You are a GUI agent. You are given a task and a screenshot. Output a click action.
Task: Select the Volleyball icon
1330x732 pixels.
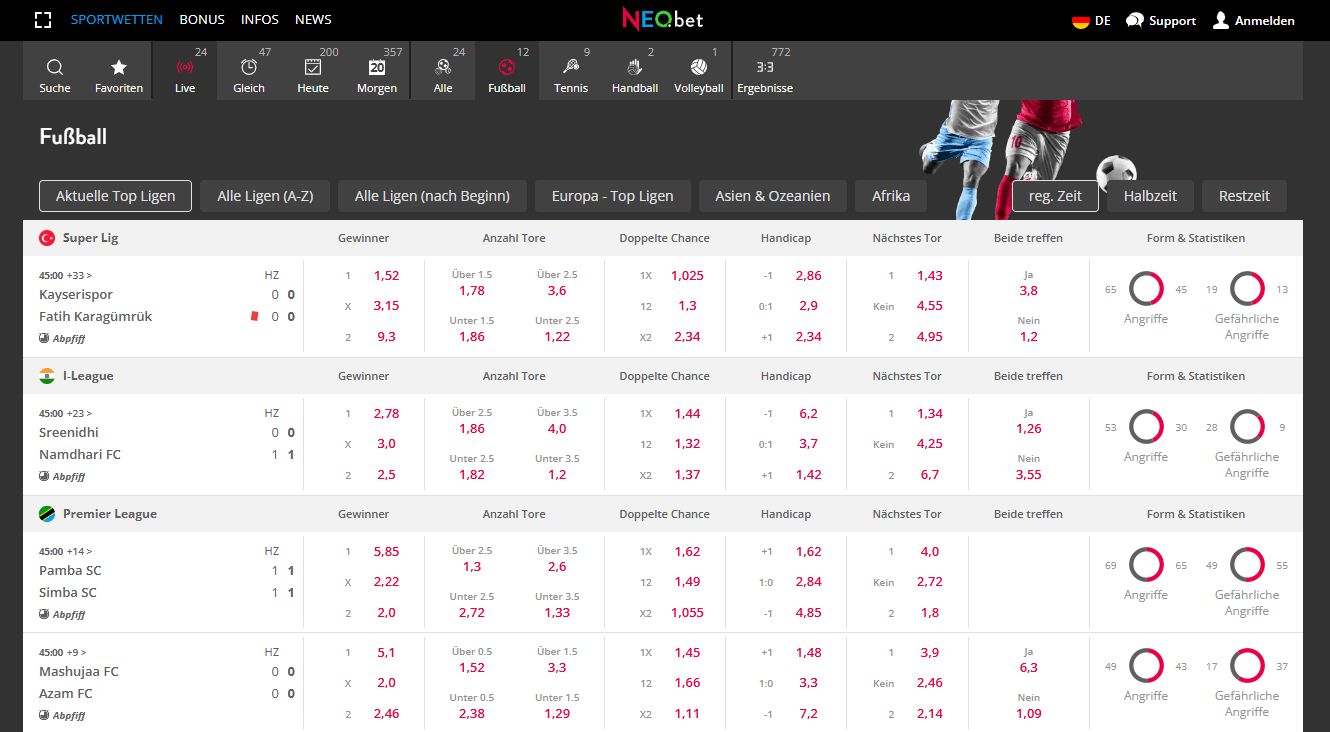point(698,67)
